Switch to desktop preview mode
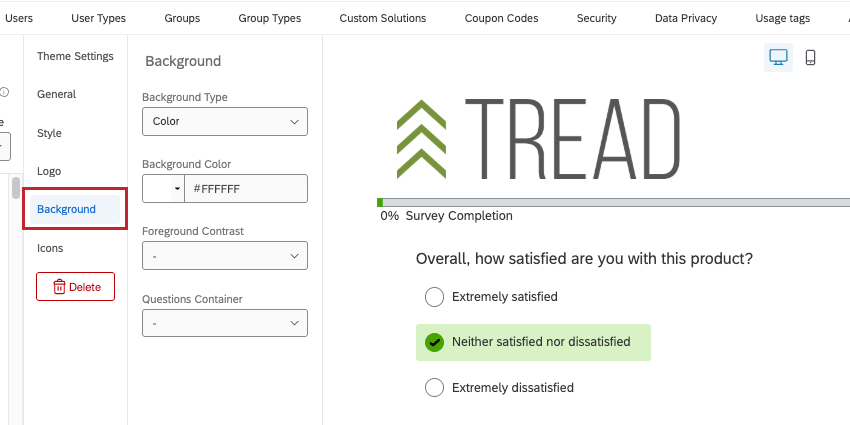 click(778, 58)
